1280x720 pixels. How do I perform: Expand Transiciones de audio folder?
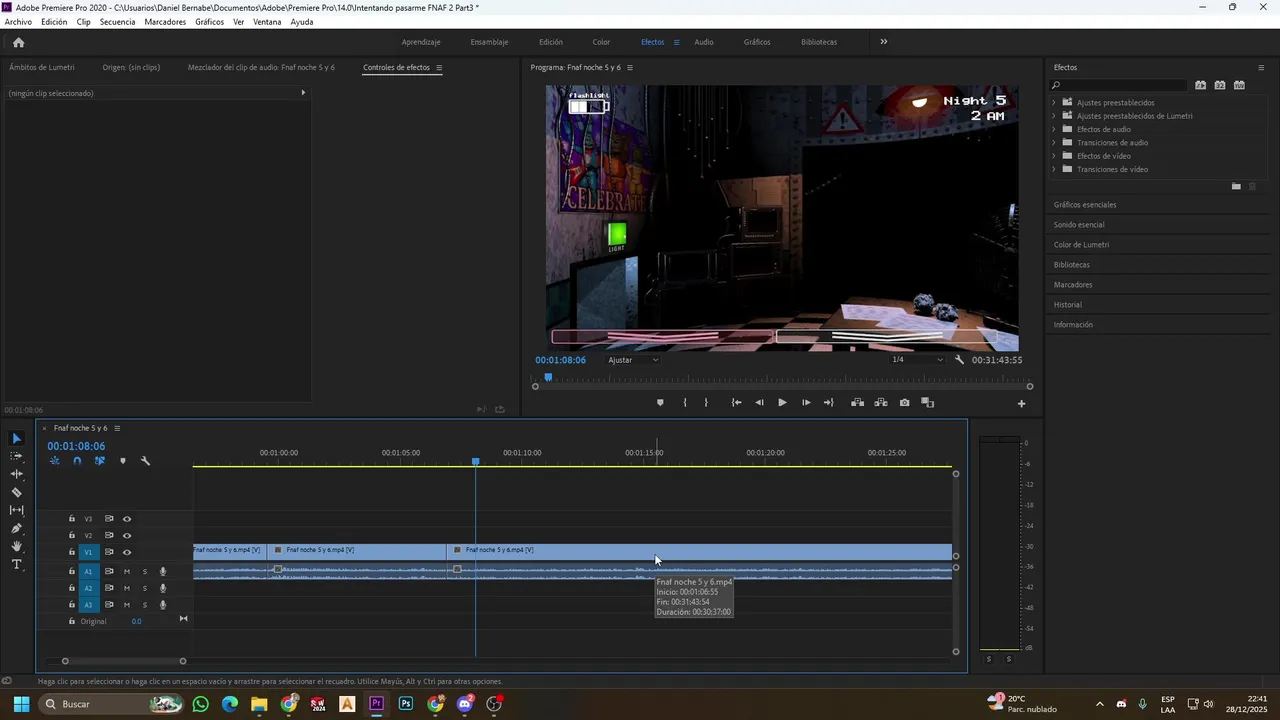pos(1053,143)
